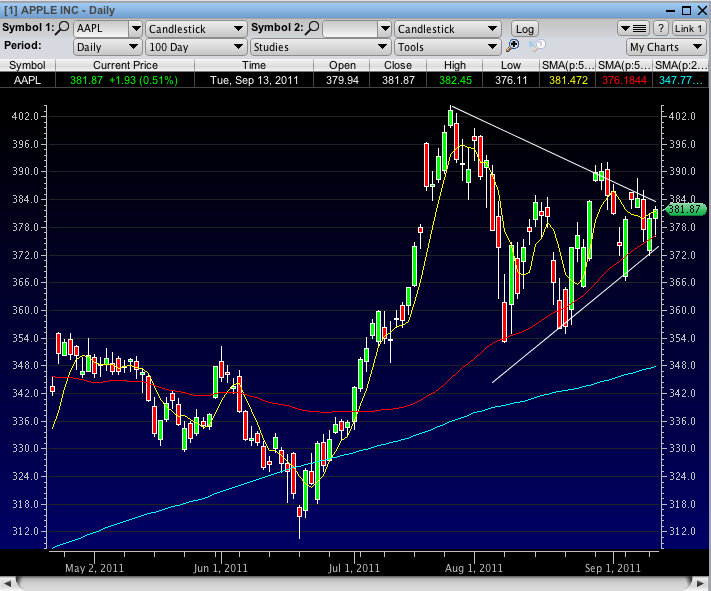The width and height of the screenshot is (711, 591).
Task: Open the chart options list menu icon
Action: click(x=632, y=28)
